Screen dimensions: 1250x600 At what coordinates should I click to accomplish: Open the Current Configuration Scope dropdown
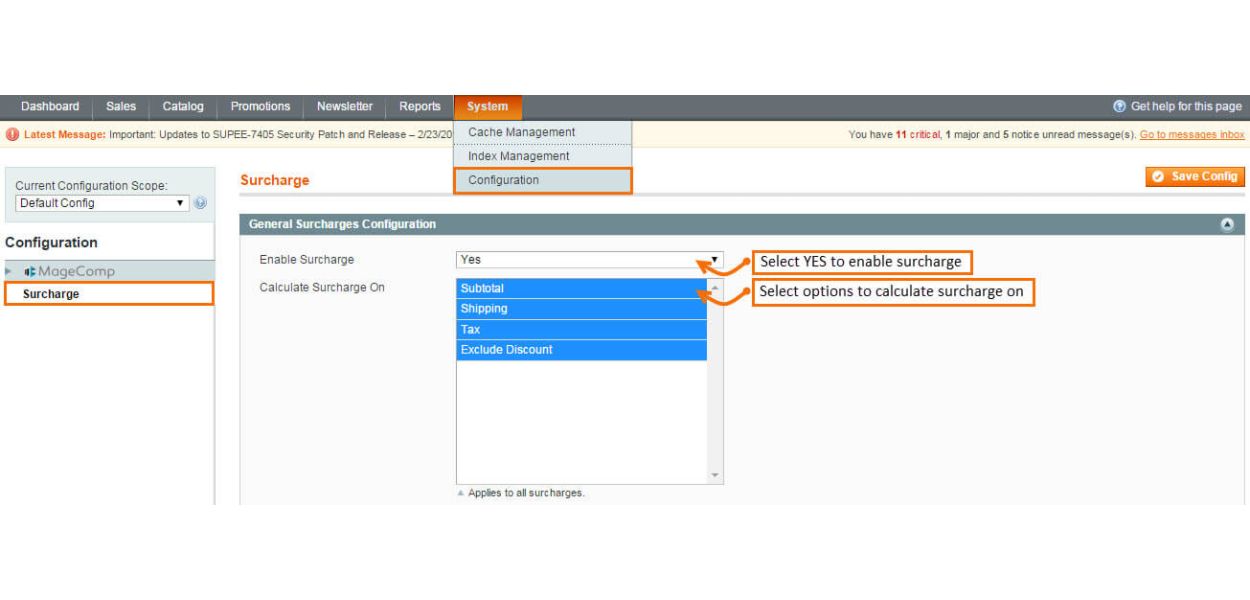[x=103, y=203]
